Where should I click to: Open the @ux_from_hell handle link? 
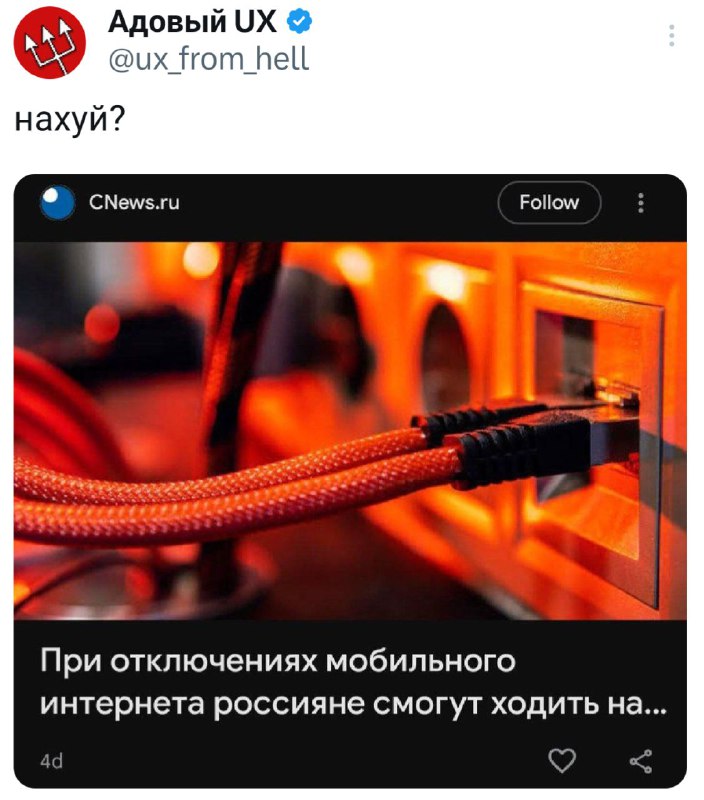pyautogui.click(x=209, y=59)
